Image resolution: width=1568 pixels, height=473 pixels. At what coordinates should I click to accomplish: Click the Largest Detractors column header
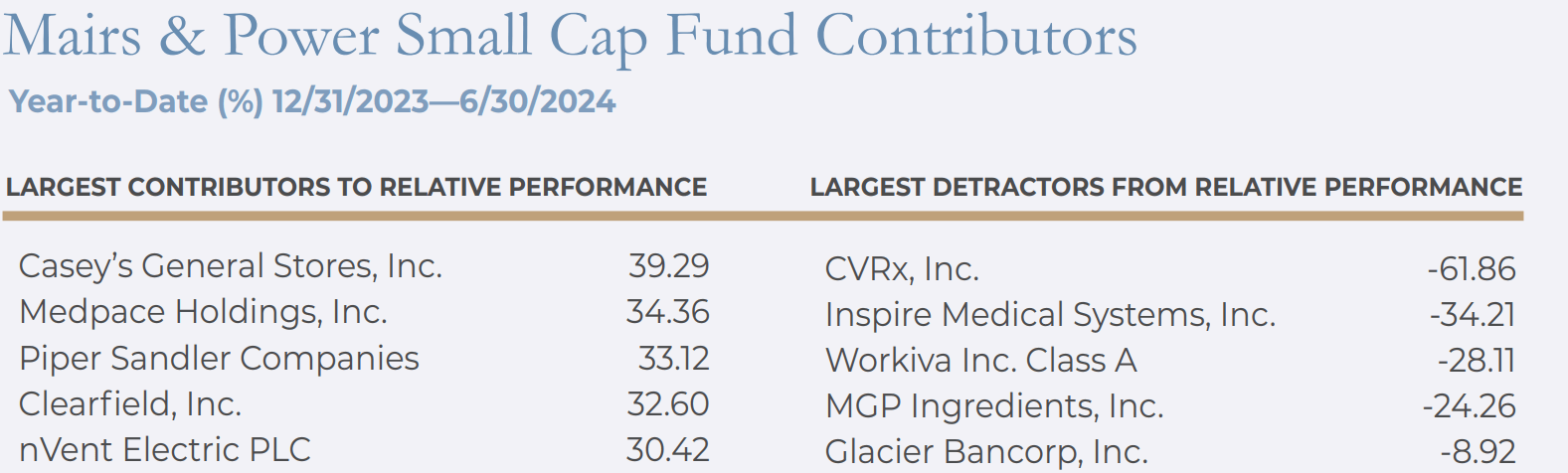click(x=1165, y=187)
